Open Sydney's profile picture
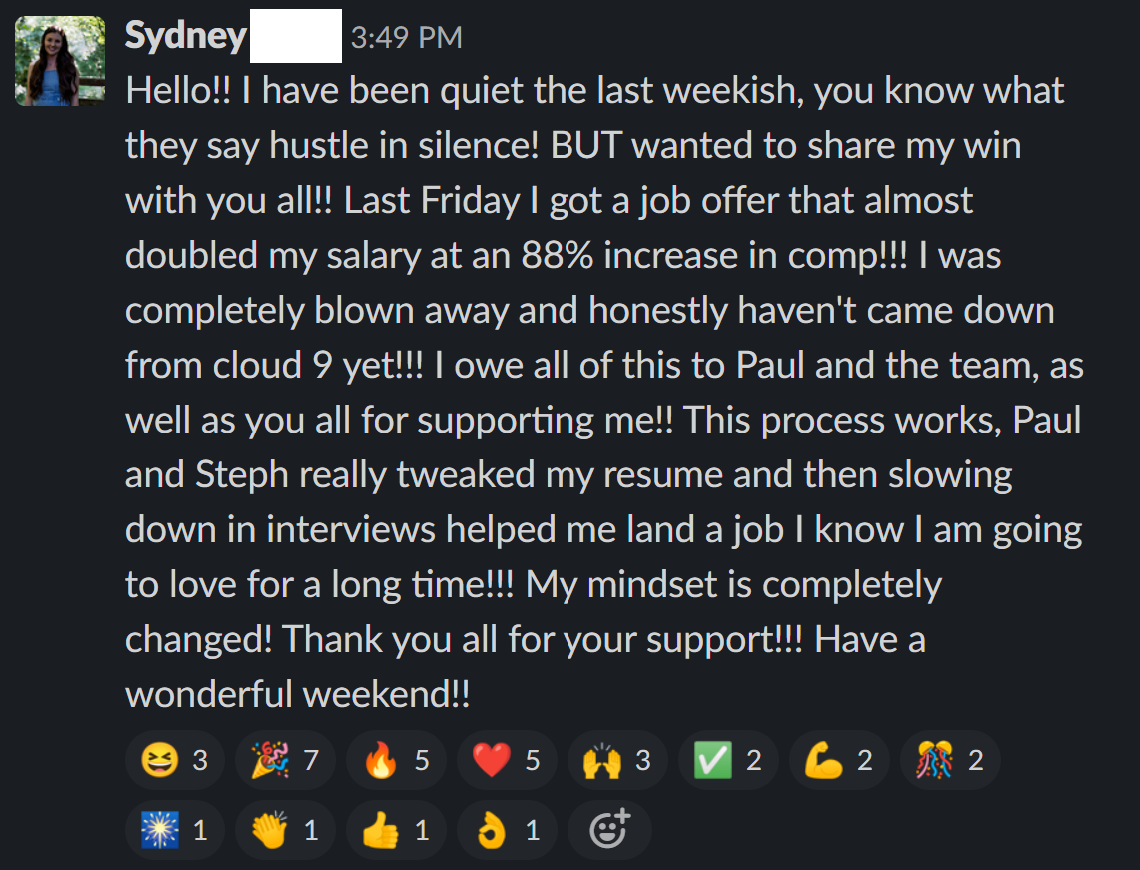This screenshot has width=1140, height=870. click(60, 61)
